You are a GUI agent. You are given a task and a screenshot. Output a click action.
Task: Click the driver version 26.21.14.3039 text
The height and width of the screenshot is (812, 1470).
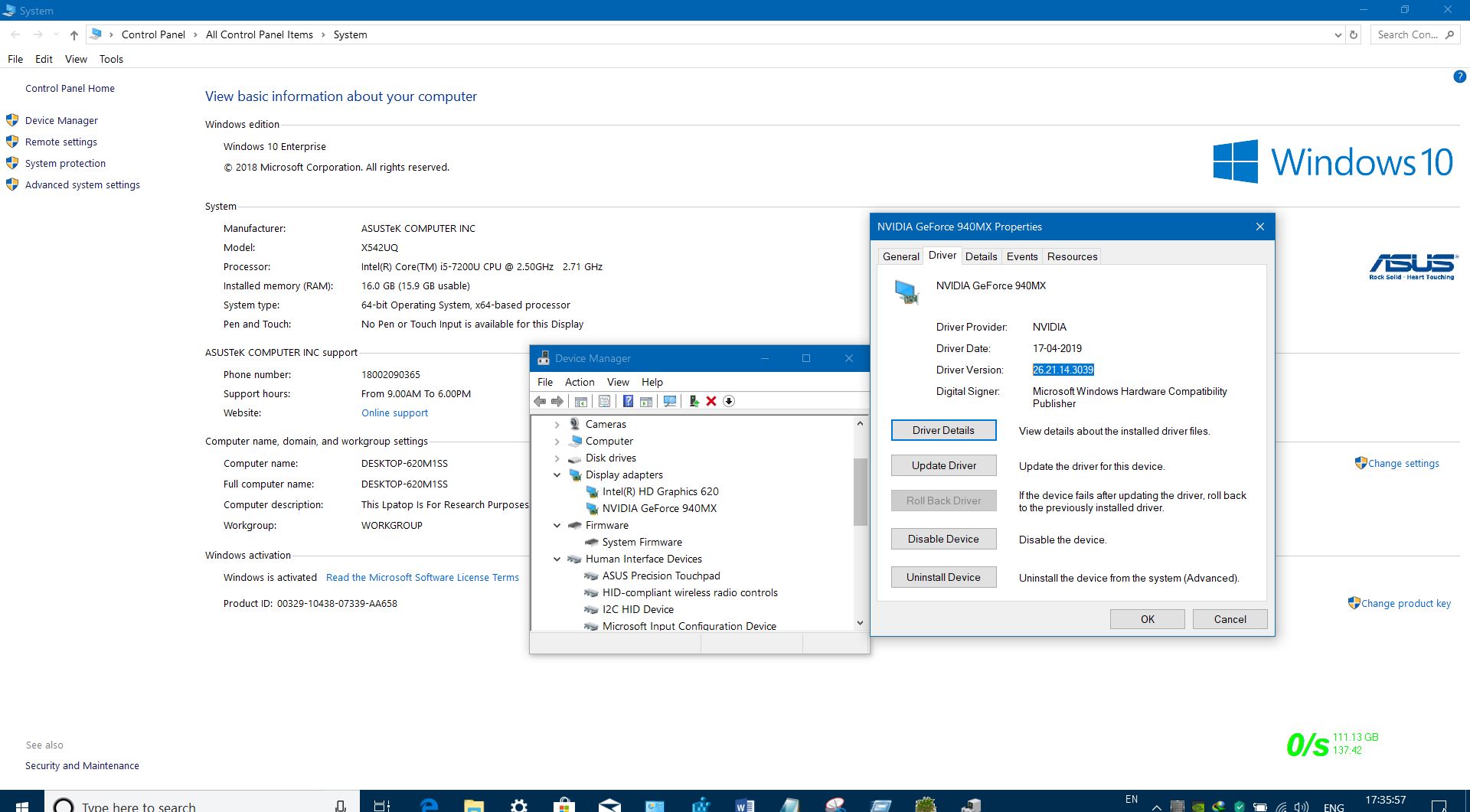(x=1063, y=370)
